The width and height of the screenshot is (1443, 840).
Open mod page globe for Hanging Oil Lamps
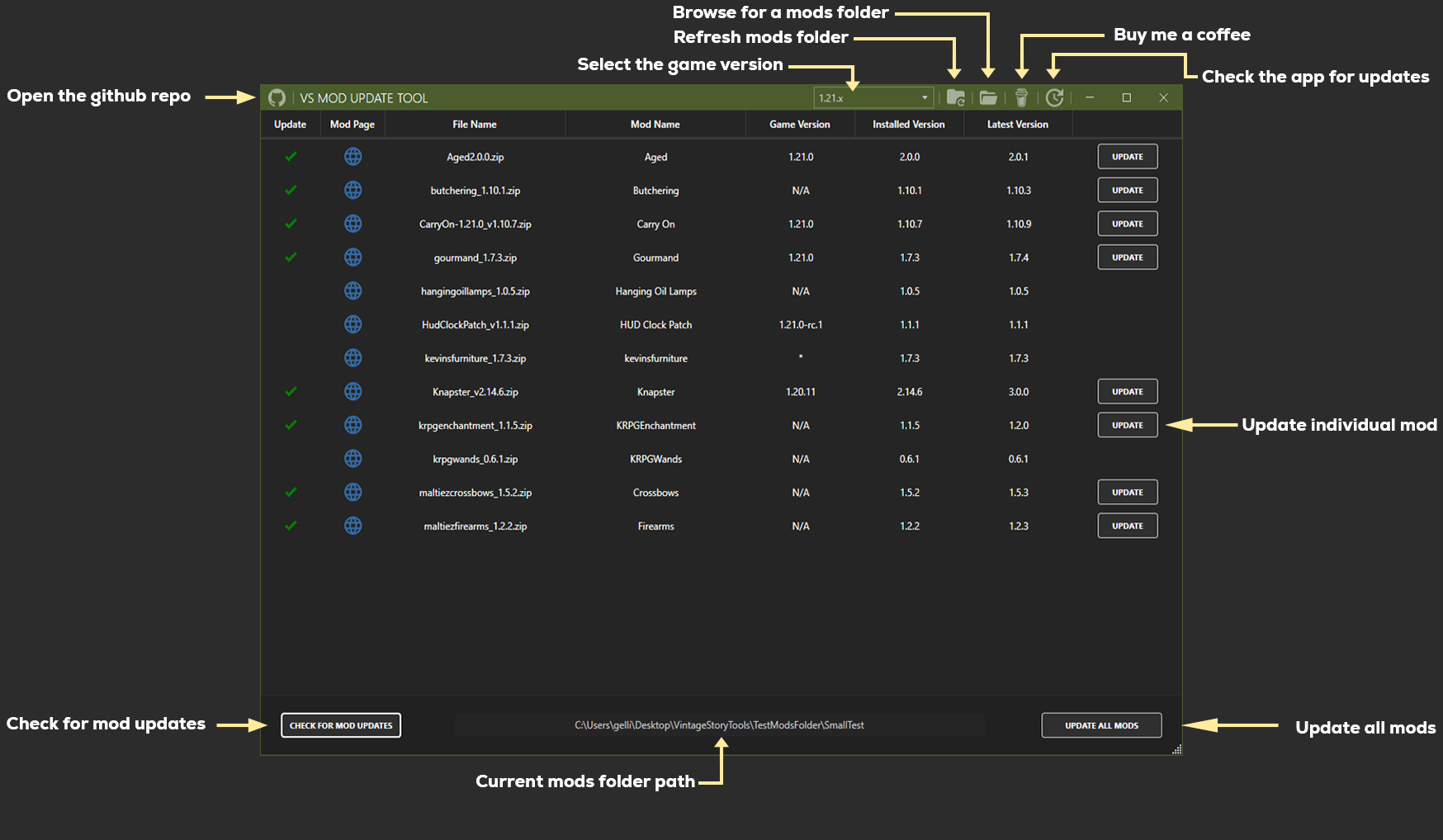coord(352,291)
